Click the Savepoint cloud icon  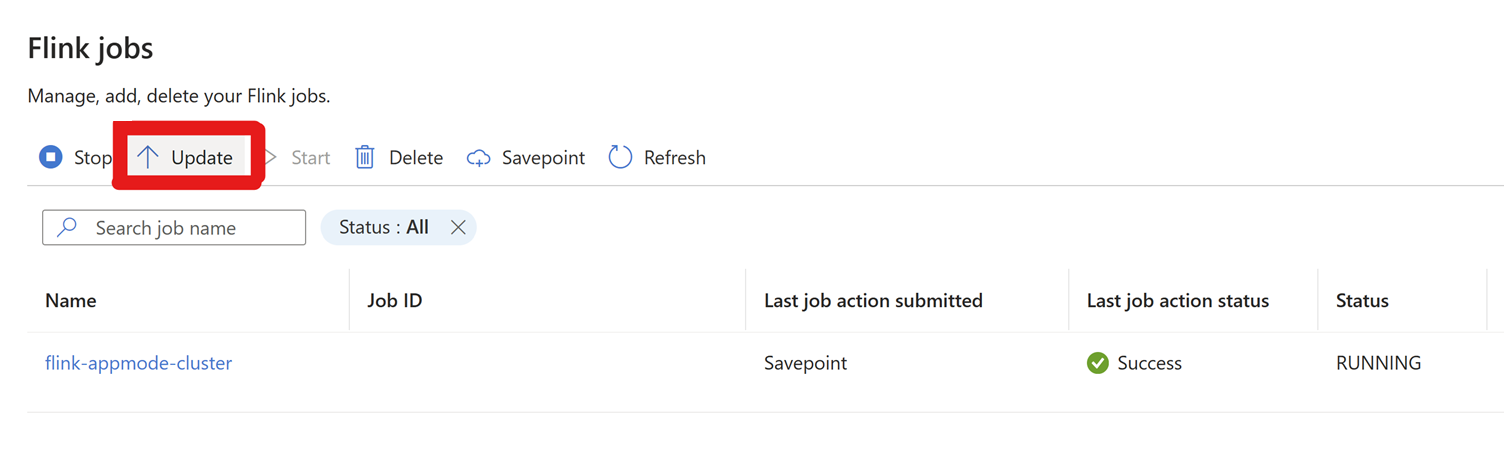coord(479,158)
